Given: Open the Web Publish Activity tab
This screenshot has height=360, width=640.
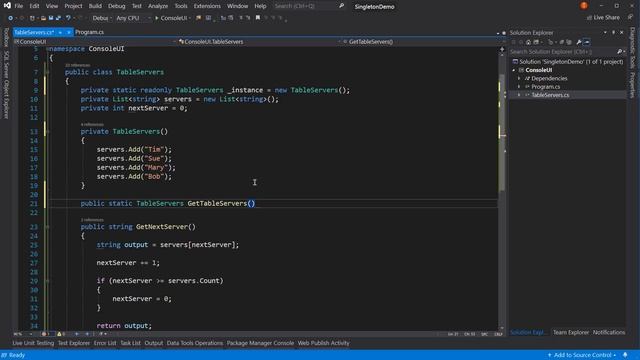Looking at the screenshot, I should (x=323, y=343).
